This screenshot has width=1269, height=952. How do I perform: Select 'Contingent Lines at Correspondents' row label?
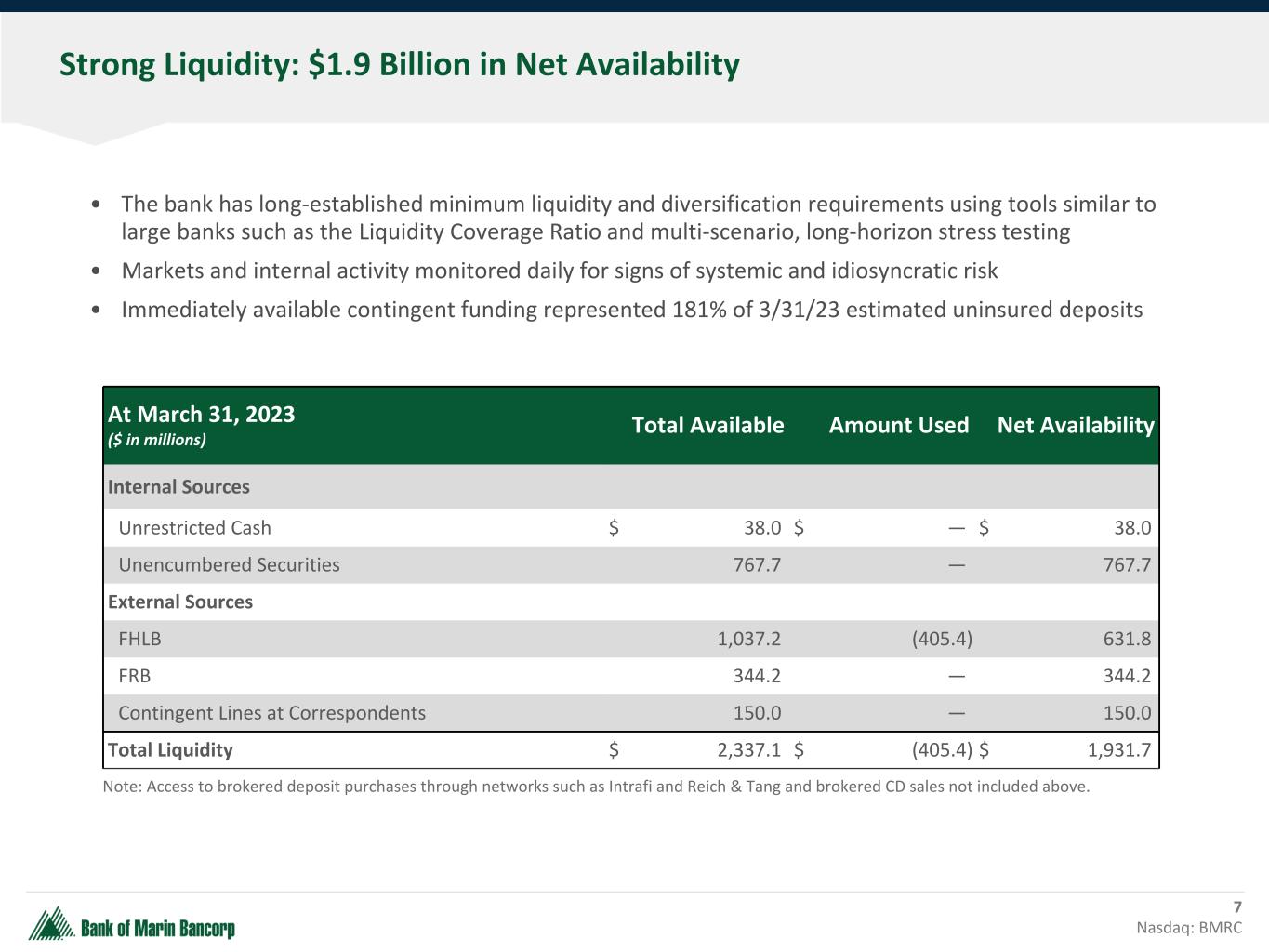coord(271,713)
